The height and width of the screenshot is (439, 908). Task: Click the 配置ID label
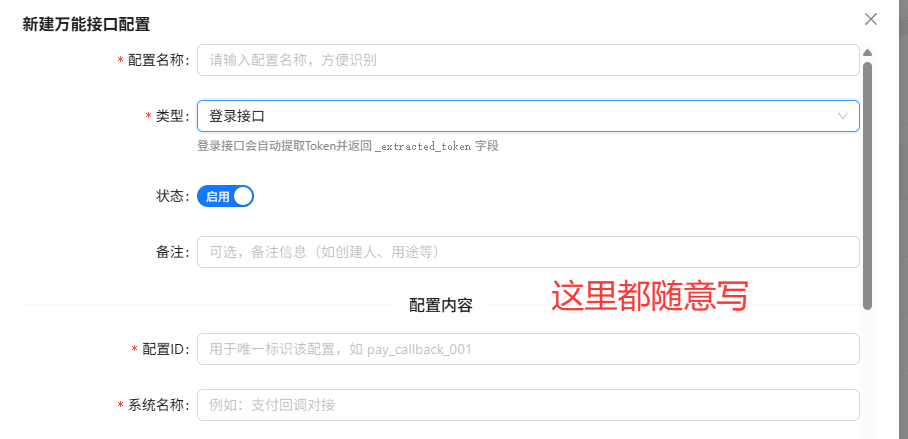pyautogui.click(x=165, y=349)
